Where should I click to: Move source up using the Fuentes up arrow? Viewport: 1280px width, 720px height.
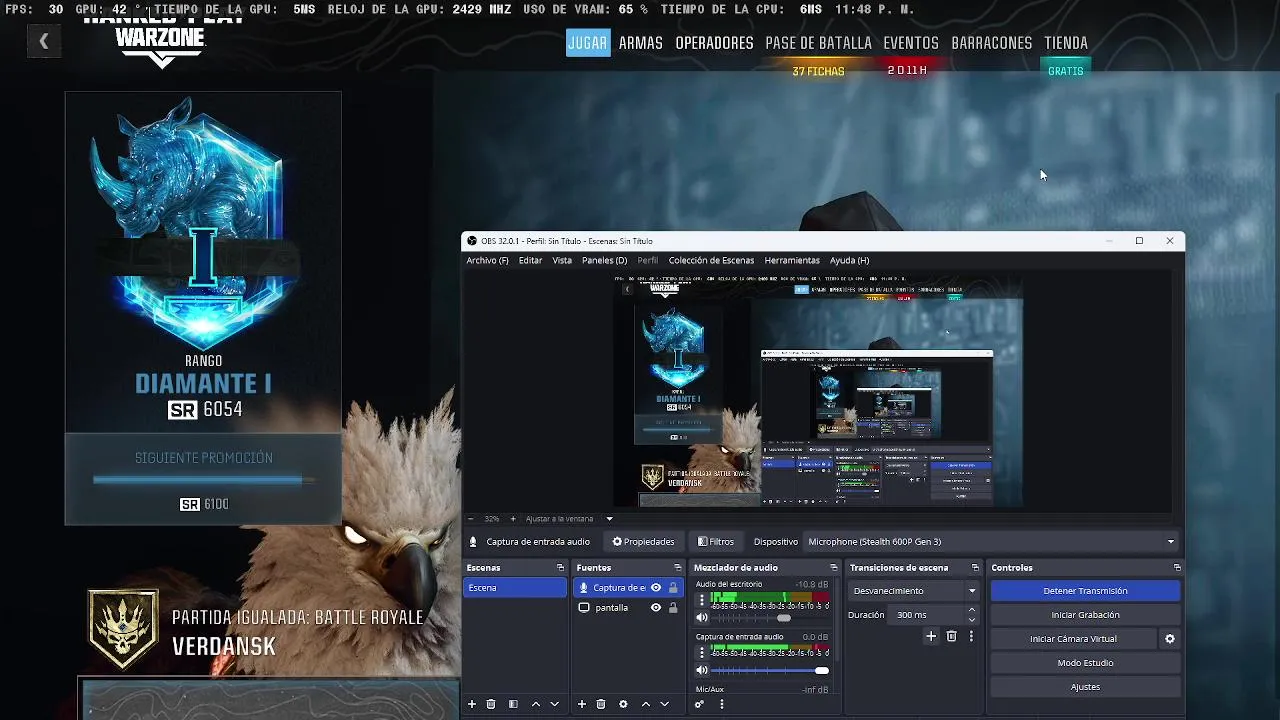tap(646, 704)
